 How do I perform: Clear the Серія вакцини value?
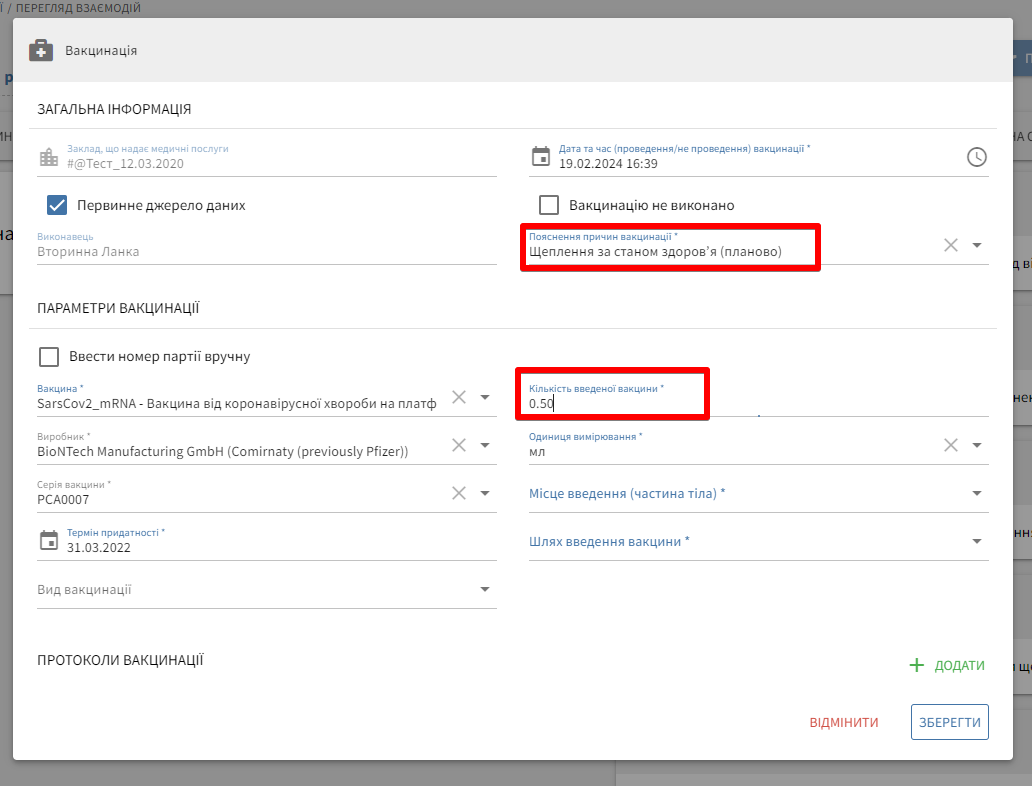459,493
